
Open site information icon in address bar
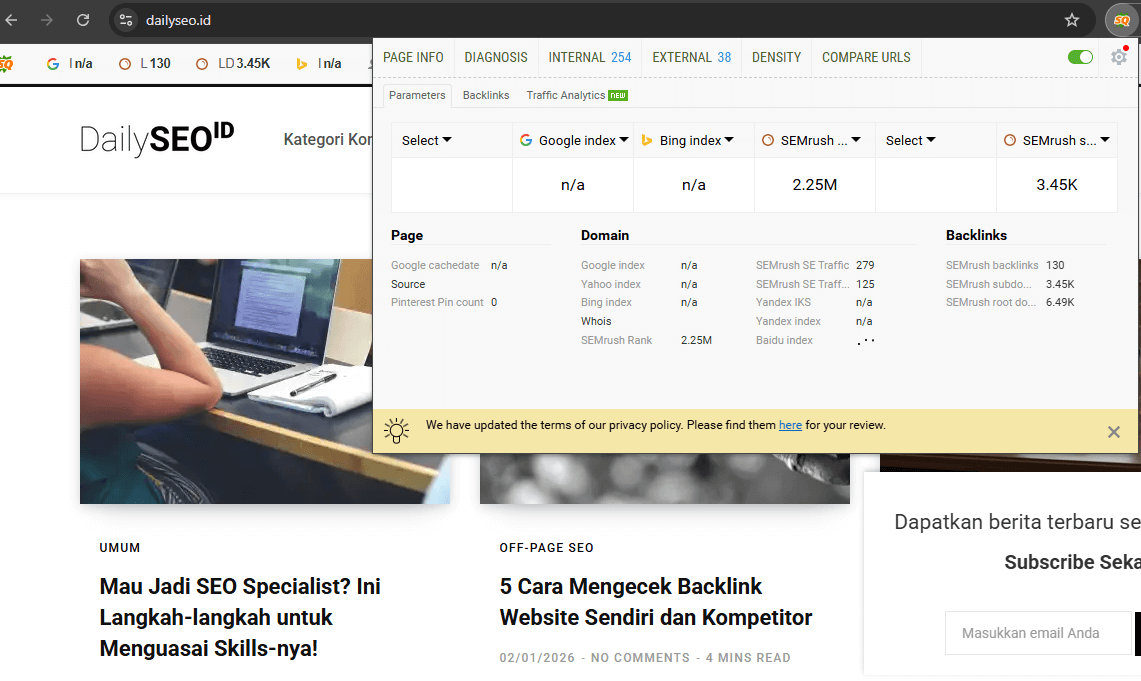point(126,20)
